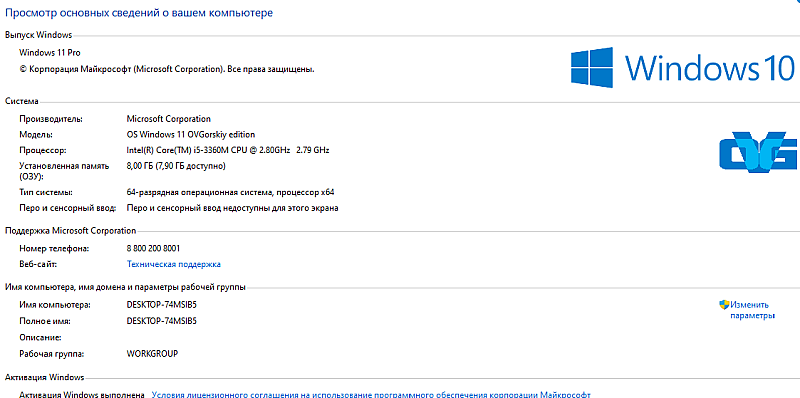
Task: Click the computer name DESKTOP-74MSIB5 value
Action: [162, 305]
